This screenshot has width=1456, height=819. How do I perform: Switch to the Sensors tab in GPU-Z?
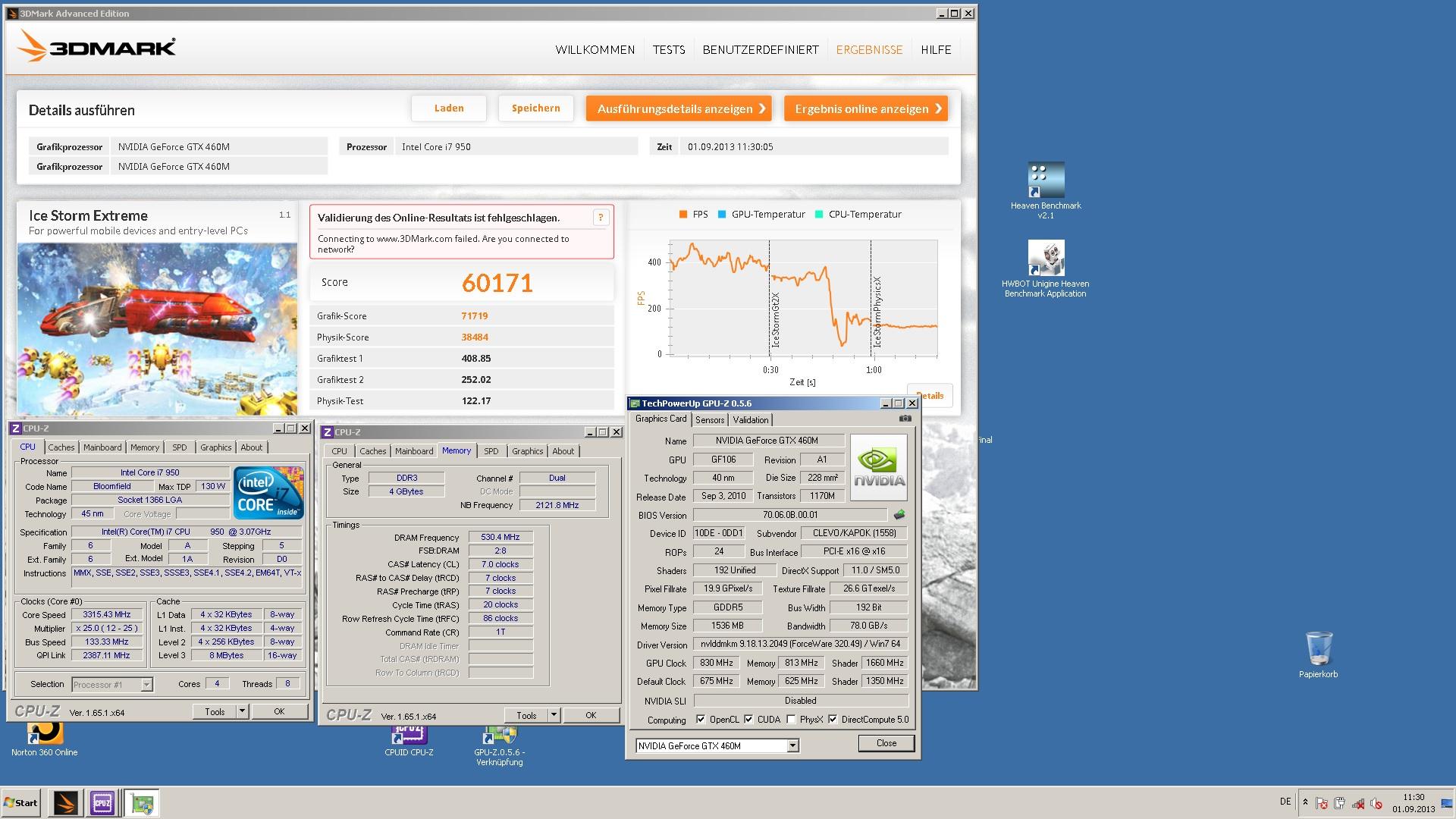click(710, 420)
